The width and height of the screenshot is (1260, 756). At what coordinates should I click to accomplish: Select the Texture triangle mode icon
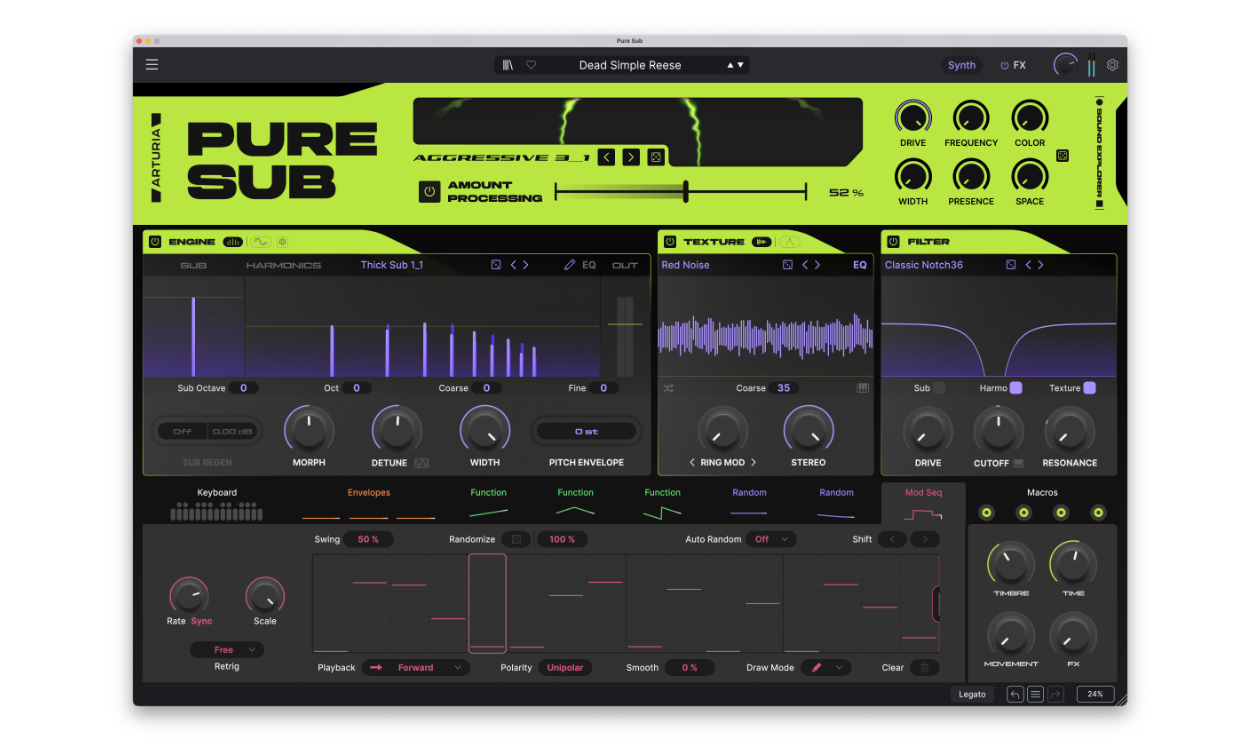click(789, 242)
